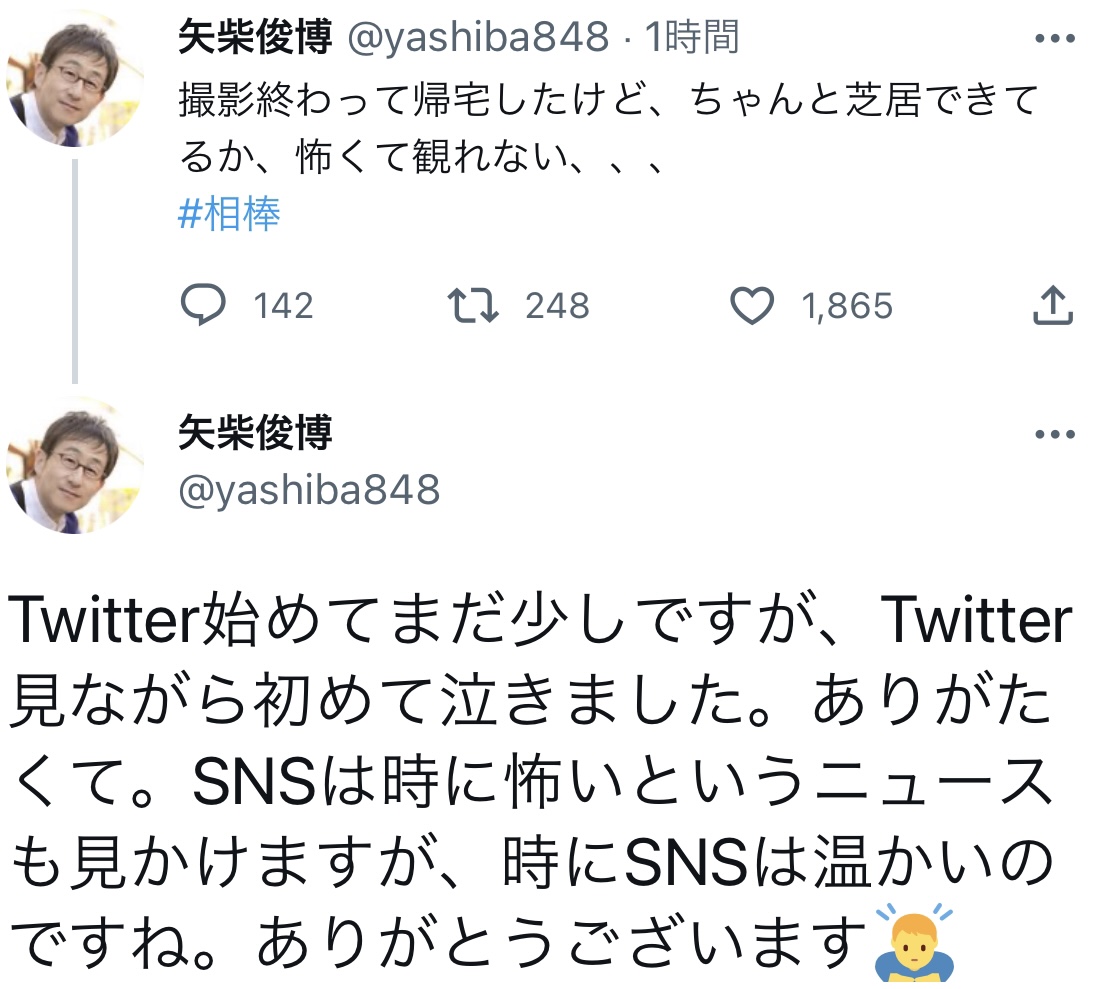1105x989 pixels.
Task: Click the reply speech bubble icon
Action: (x=203, y=306)
